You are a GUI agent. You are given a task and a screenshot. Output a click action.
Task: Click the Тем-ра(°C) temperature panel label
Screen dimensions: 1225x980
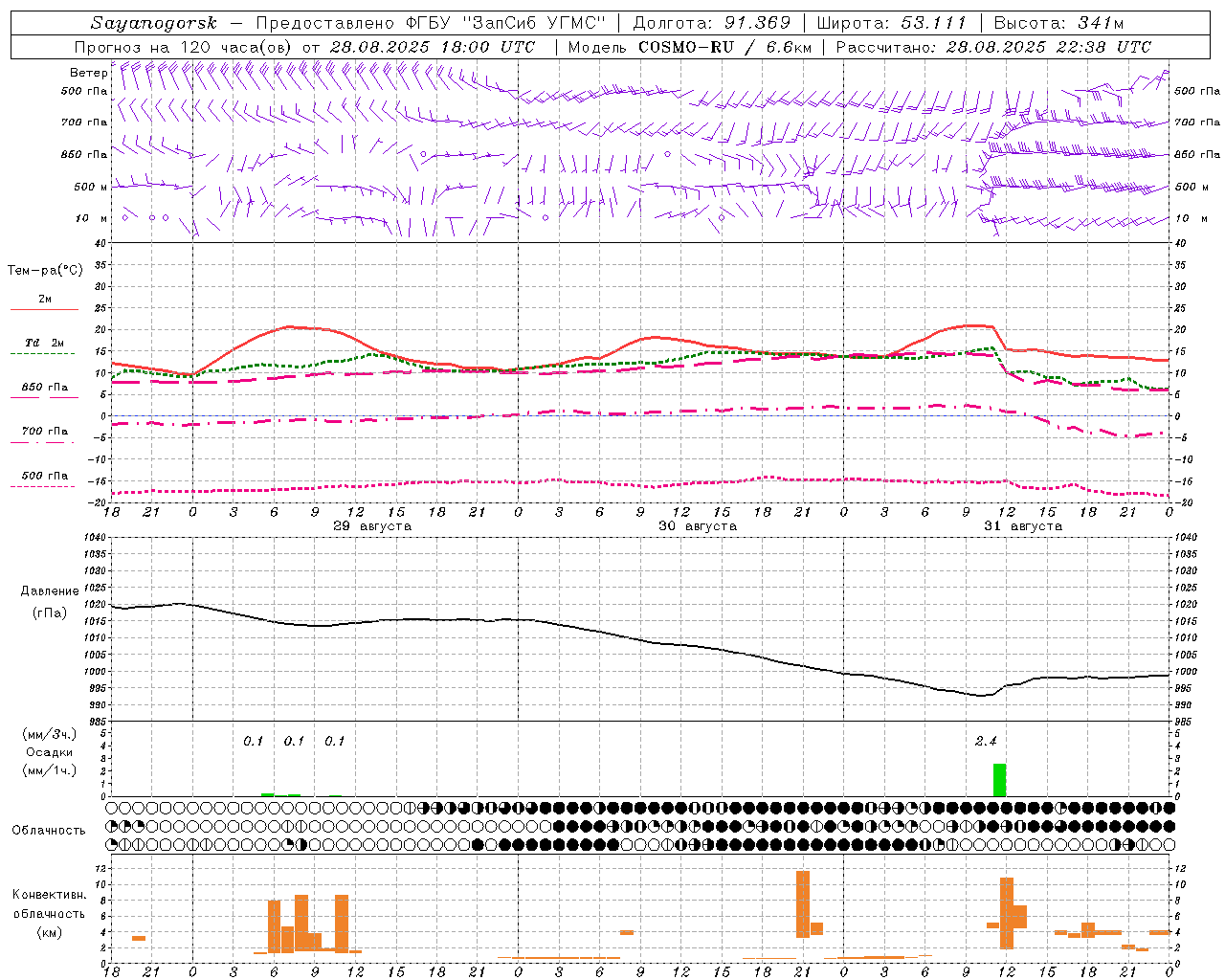pyautogui.click(x=45, y=271)
